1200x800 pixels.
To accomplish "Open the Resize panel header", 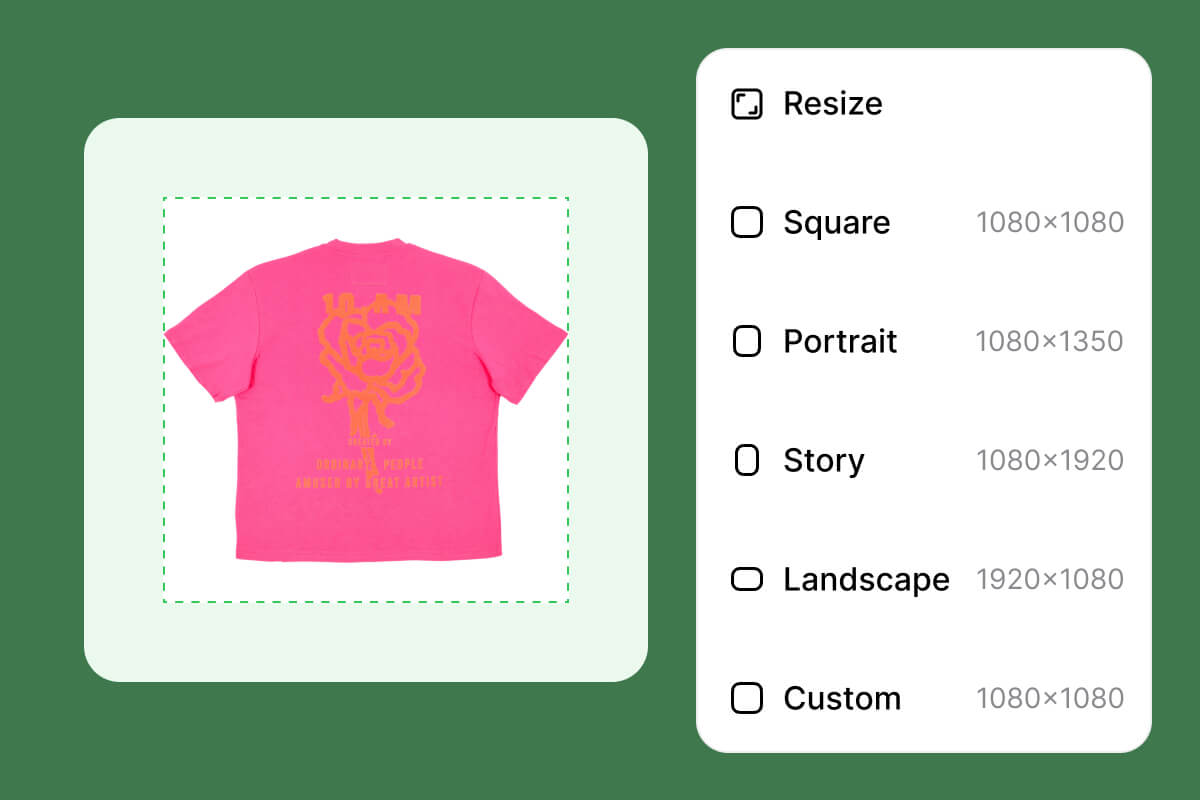I will pos(832,102).
